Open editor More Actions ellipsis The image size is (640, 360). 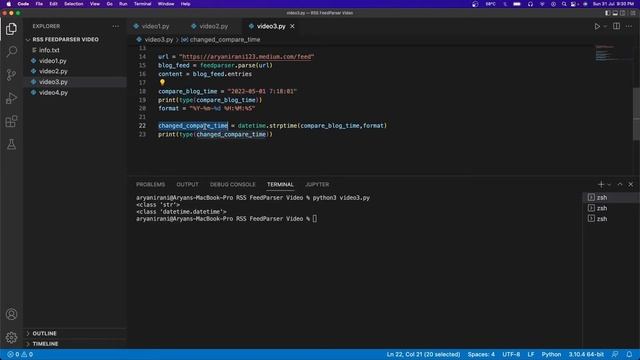[629, 26]
